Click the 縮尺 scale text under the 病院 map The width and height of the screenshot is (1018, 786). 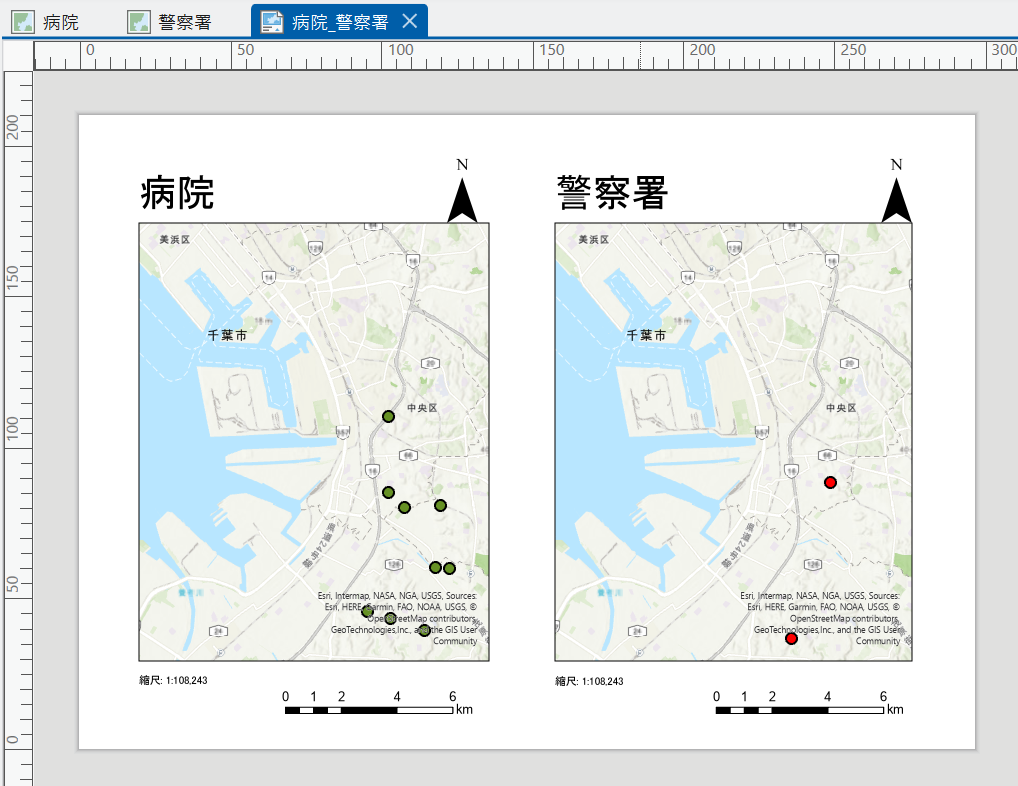(x=173, y=681)
